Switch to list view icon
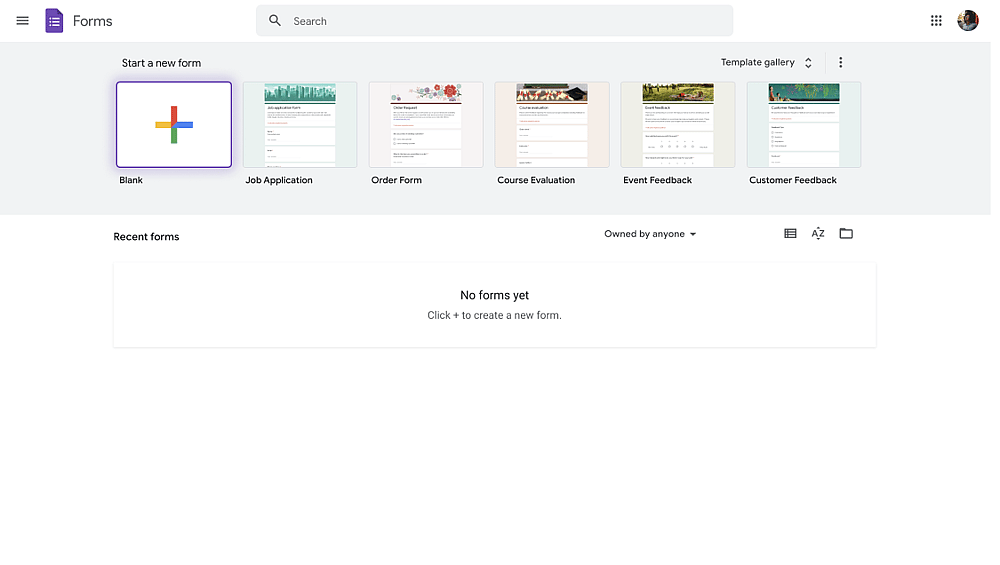 pos(790,234)
